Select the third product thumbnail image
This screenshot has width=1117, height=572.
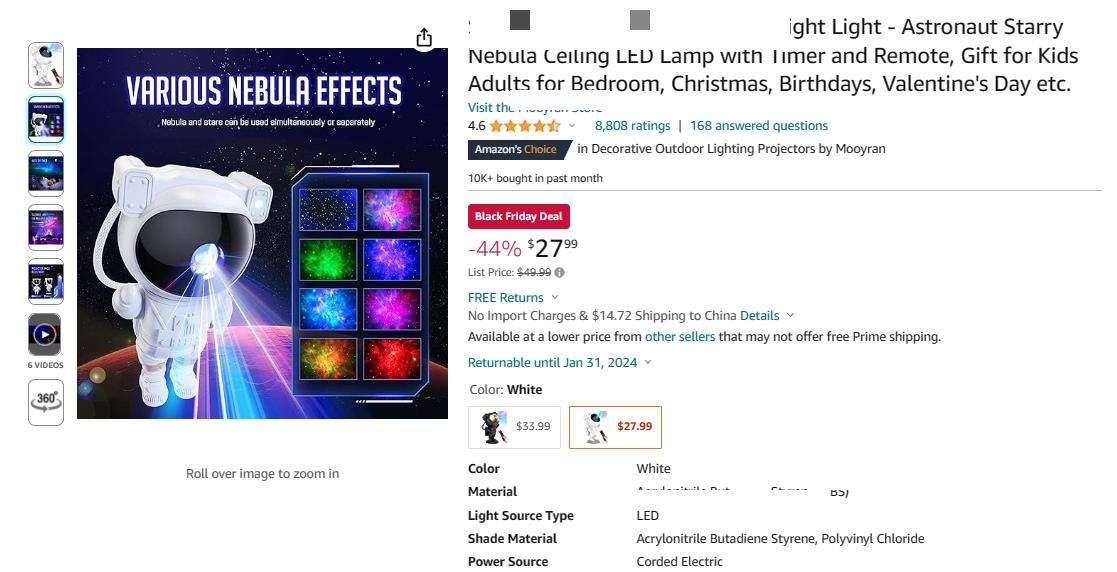coord(46,173)
